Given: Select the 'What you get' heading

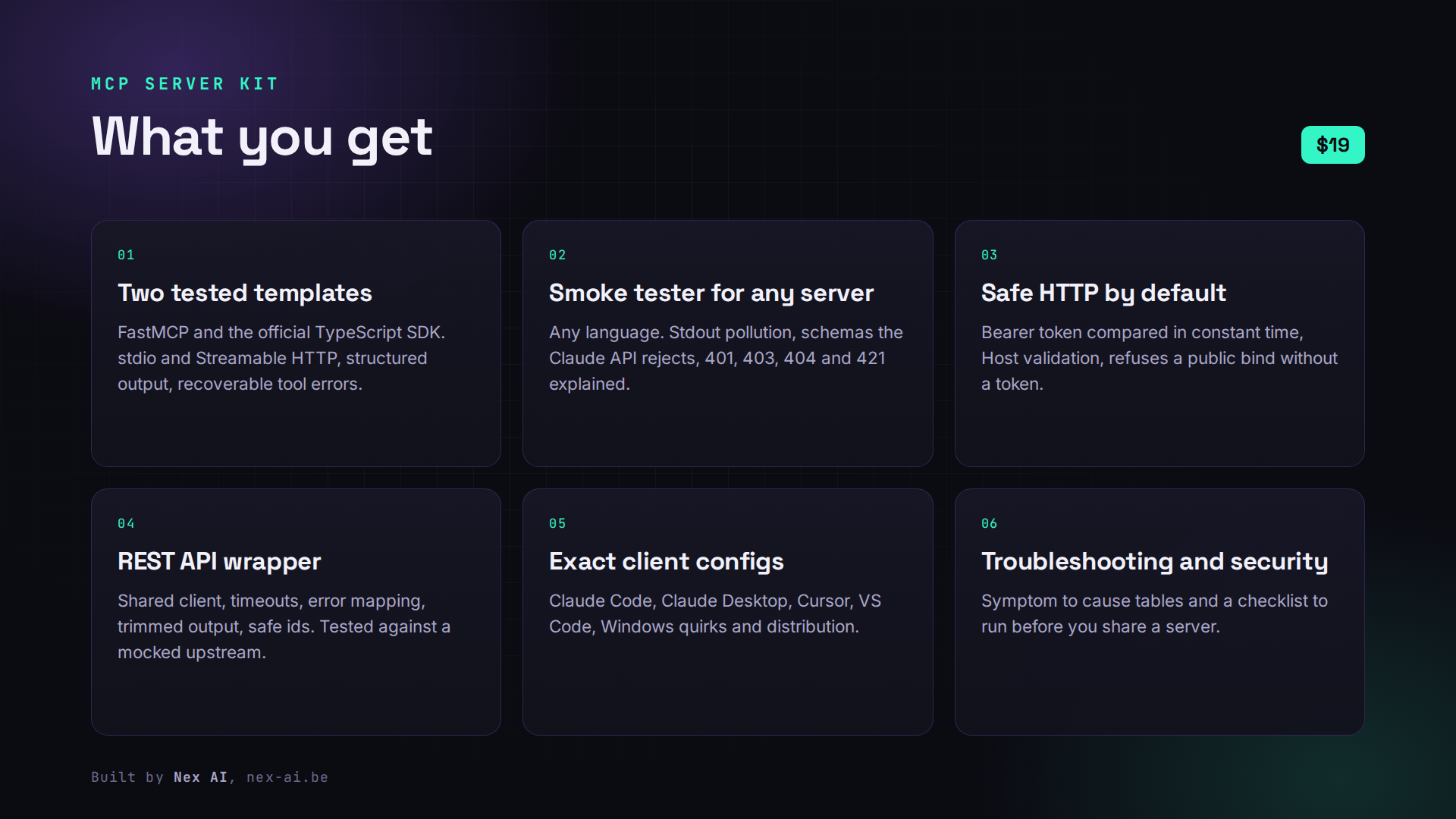Looking at the screenshot, I should pos(262,138).
